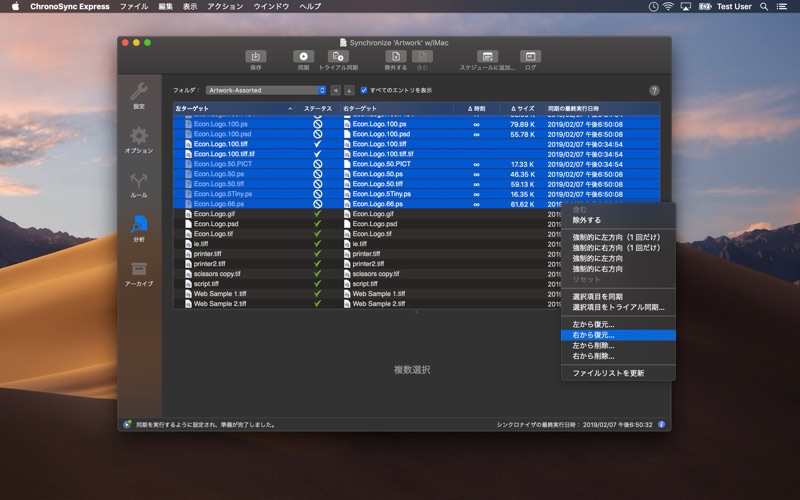The image size is (800, 500).
Task: Click the 保存 (Save) toolbar icon
Action: point(255,57)
